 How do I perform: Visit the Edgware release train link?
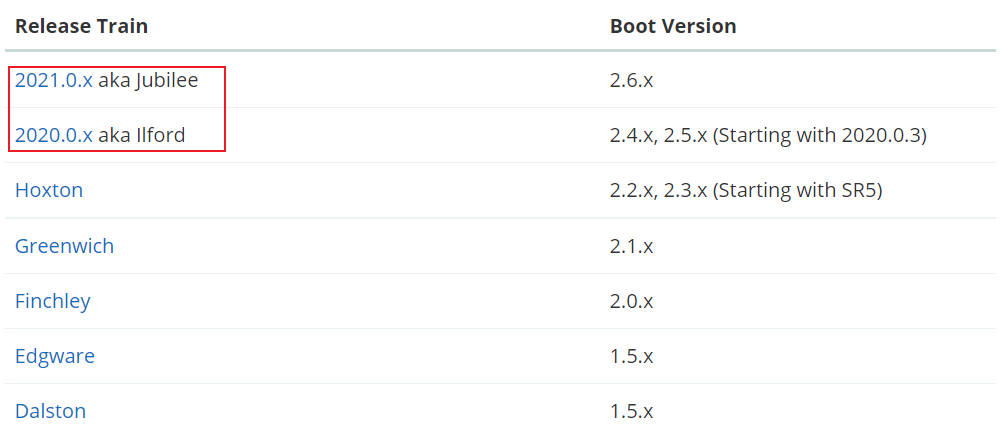[54, 356]
